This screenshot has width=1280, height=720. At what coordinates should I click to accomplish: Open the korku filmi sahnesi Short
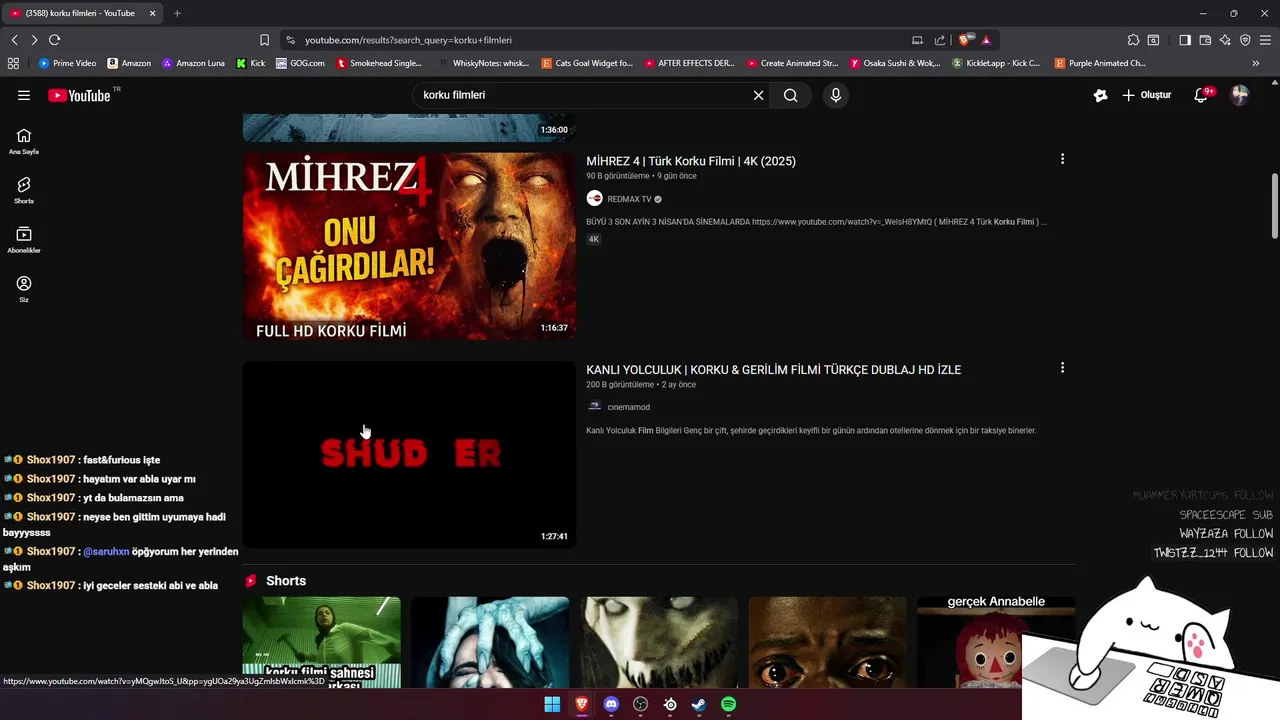[x=322, y=642]
